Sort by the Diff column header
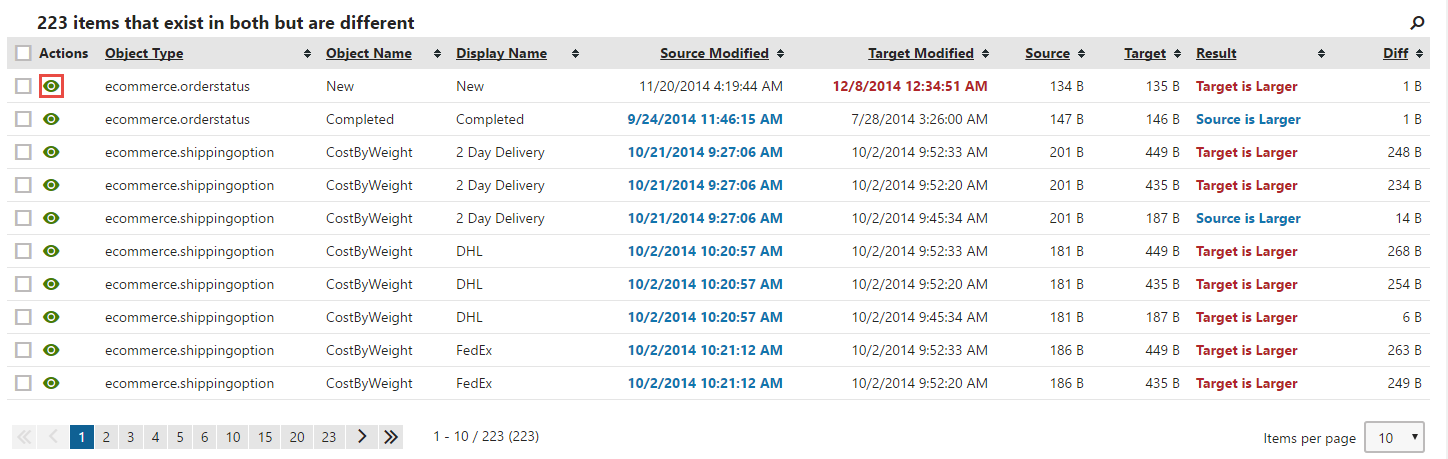Image resolution: width=1448 pixels, height=459 pixels. tap(1396, 54)
